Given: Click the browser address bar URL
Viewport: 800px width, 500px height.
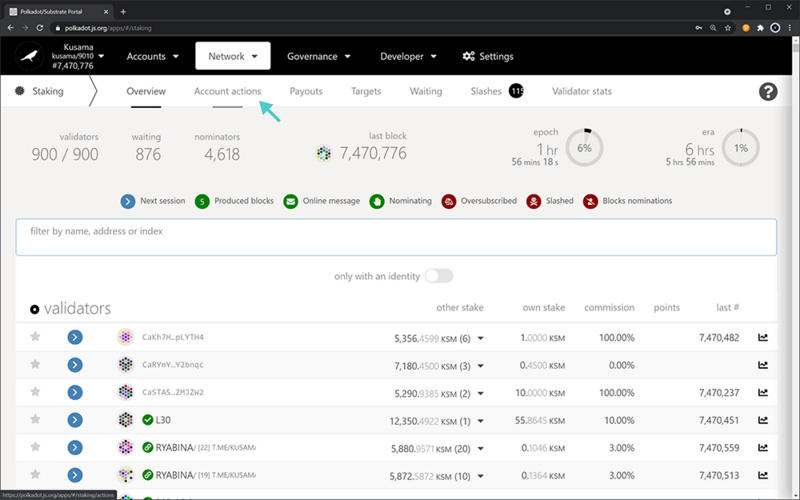Looking at the screenshot, I should click(108, 28).
